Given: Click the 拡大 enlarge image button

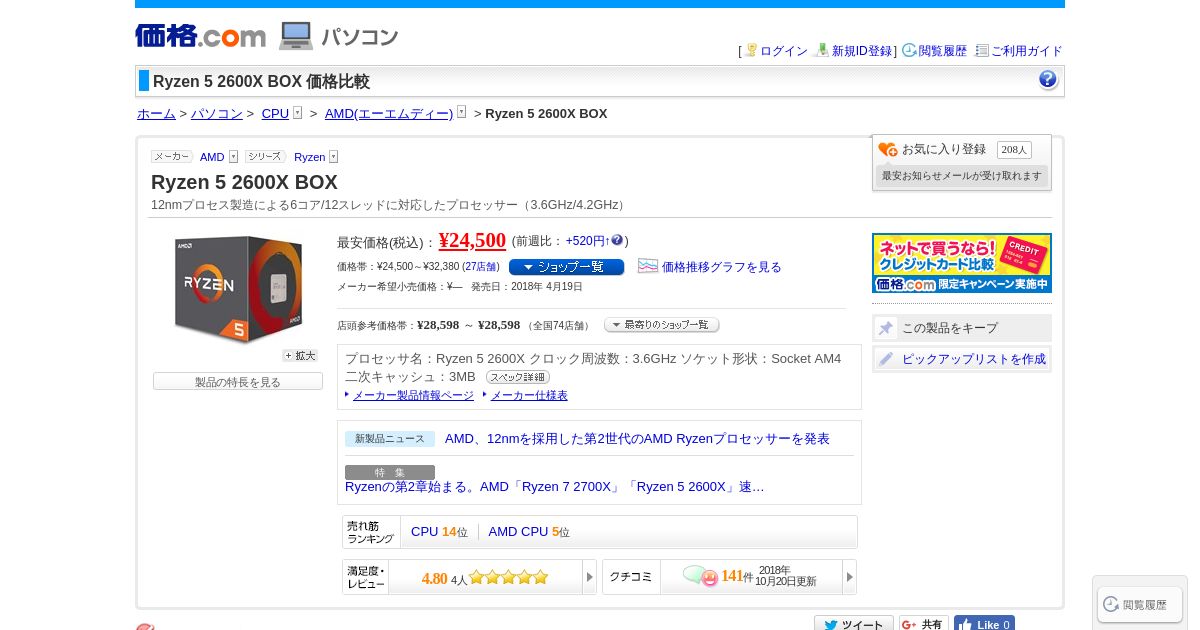Looking at the screenshot, I should click(x=300, y=356).
